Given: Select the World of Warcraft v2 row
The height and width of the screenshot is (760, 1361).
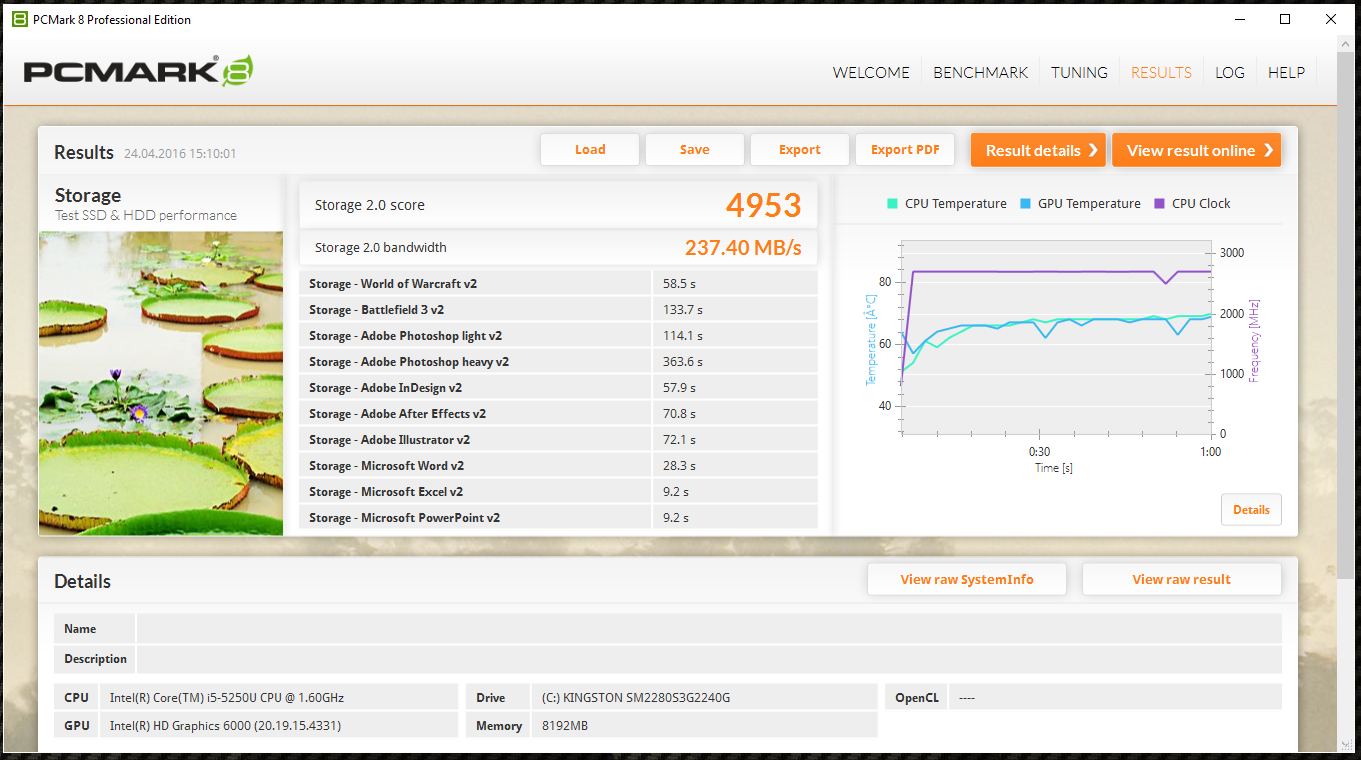Looking at the screenshot, I should point(558,284).
